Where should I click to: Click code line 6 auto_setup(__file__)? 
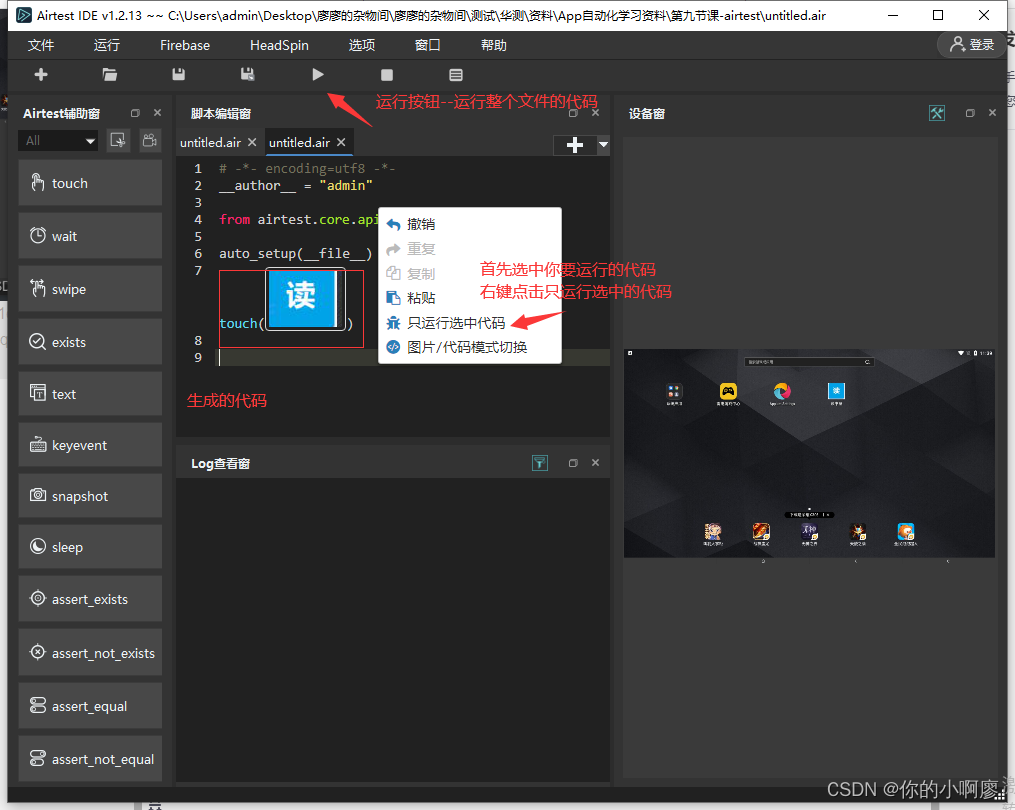point(295,253)
